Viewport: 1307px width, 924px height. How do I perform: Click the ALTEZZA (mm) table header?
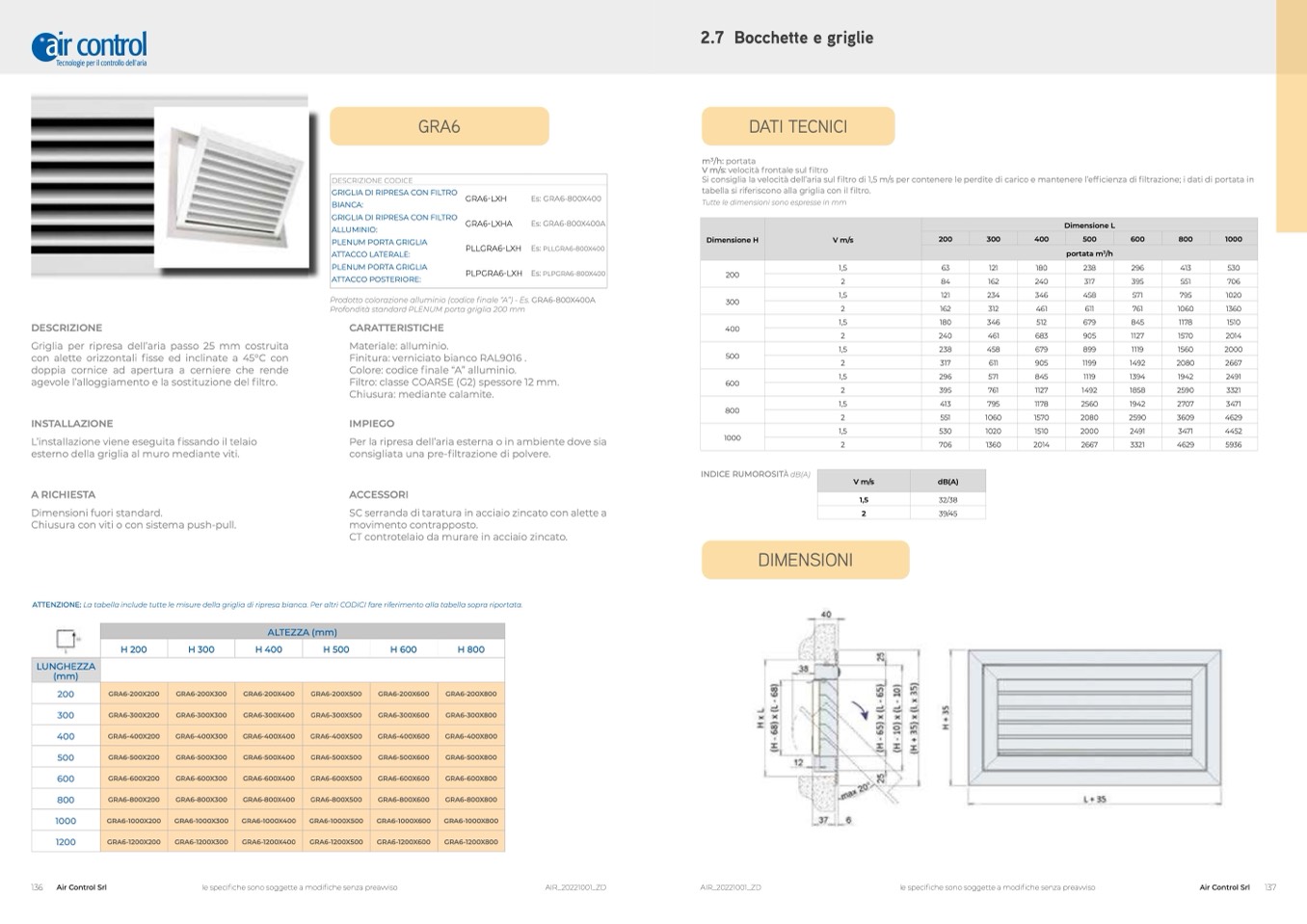pyautogui.click(x=302, y=632)
